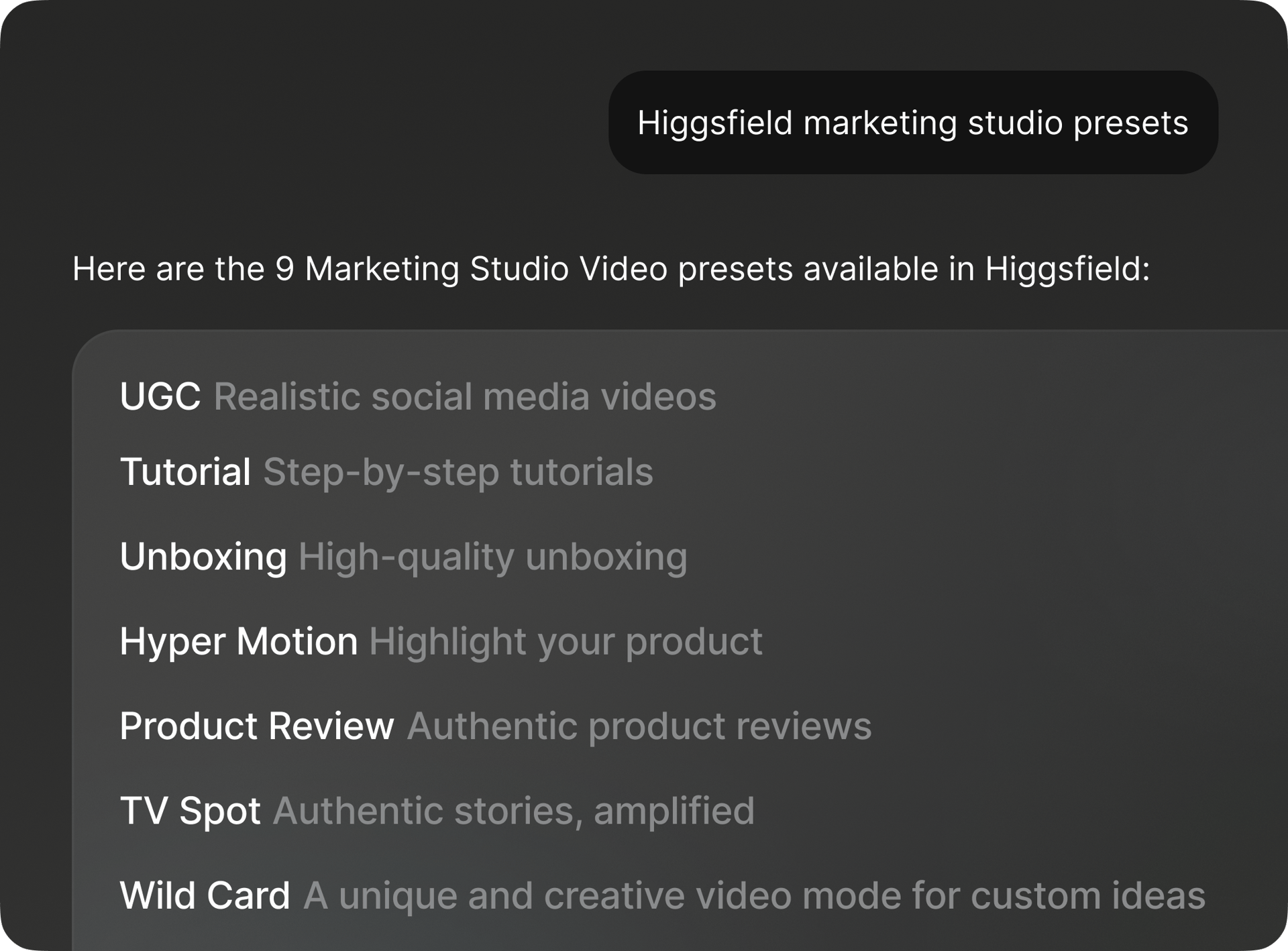Click the 'Highlight your product' description

[x=566, y=642]
